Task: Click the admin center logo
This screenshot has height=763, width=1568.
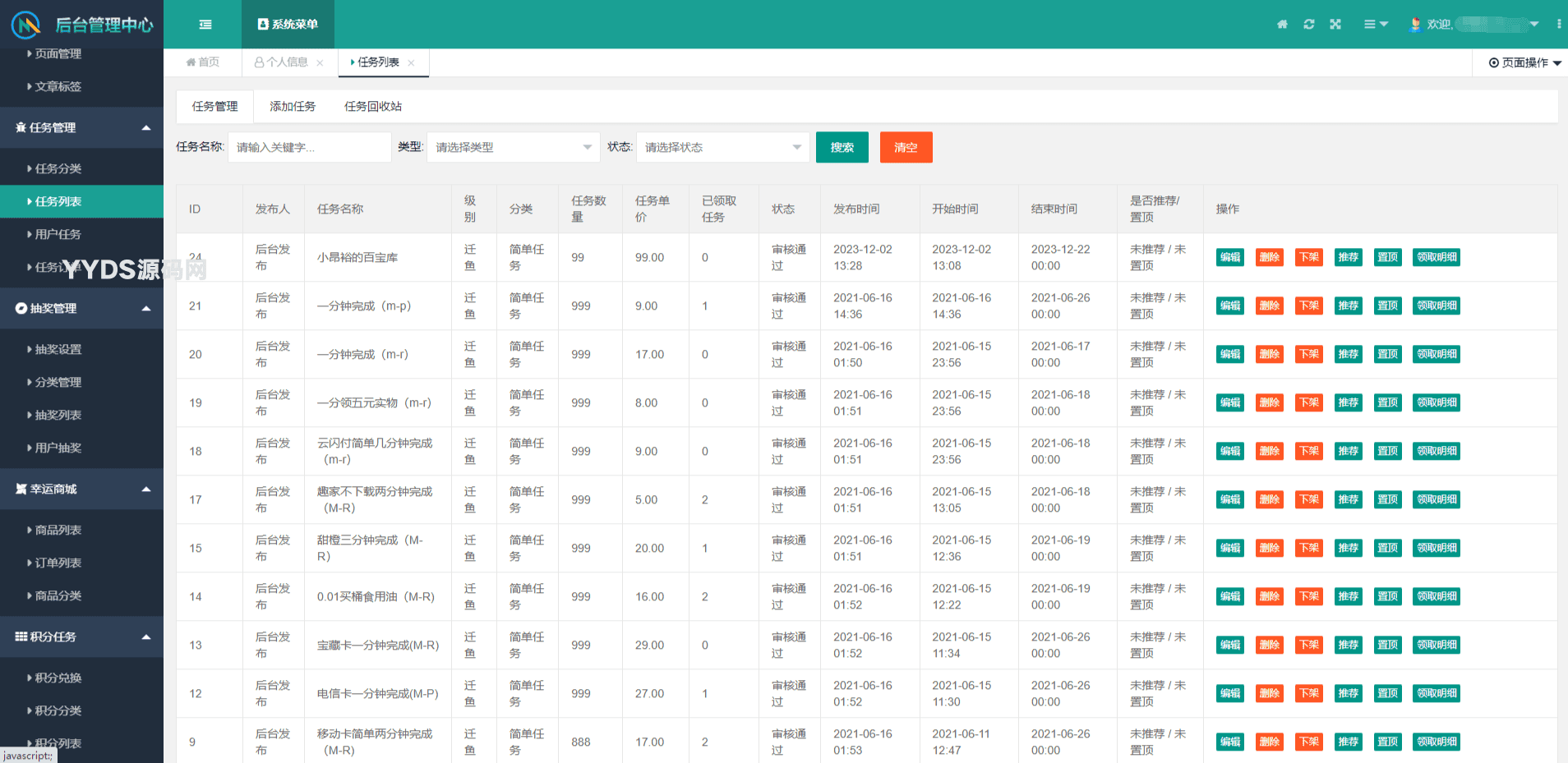Action: coord(82,25)
